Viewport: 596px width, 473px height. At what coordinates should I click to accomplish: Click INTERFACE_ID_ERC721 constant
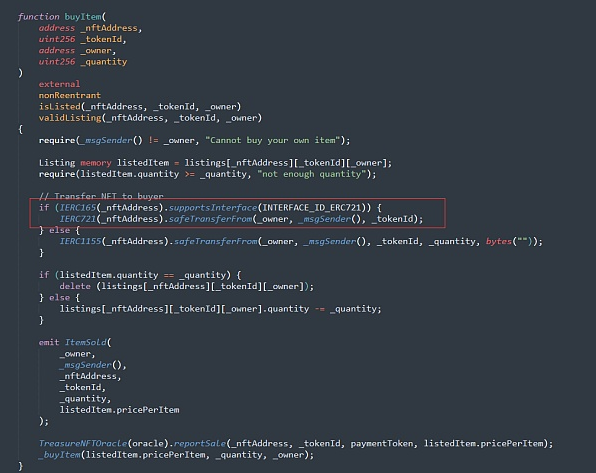(x=311, y=208)
